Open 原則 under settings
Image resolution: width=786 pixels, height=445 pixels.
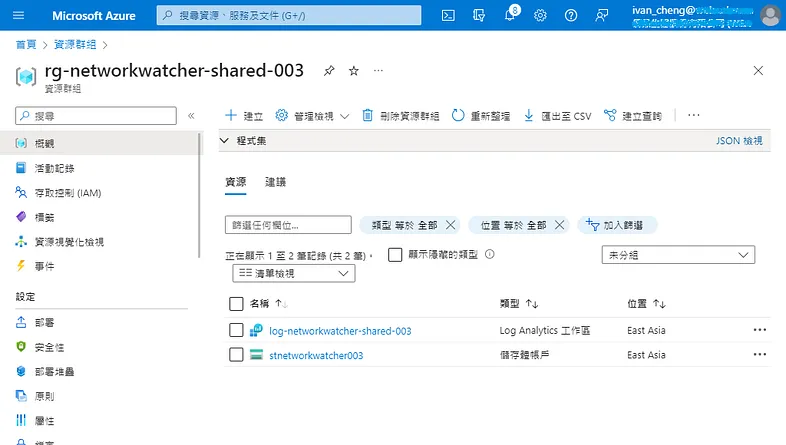(44, 396)
